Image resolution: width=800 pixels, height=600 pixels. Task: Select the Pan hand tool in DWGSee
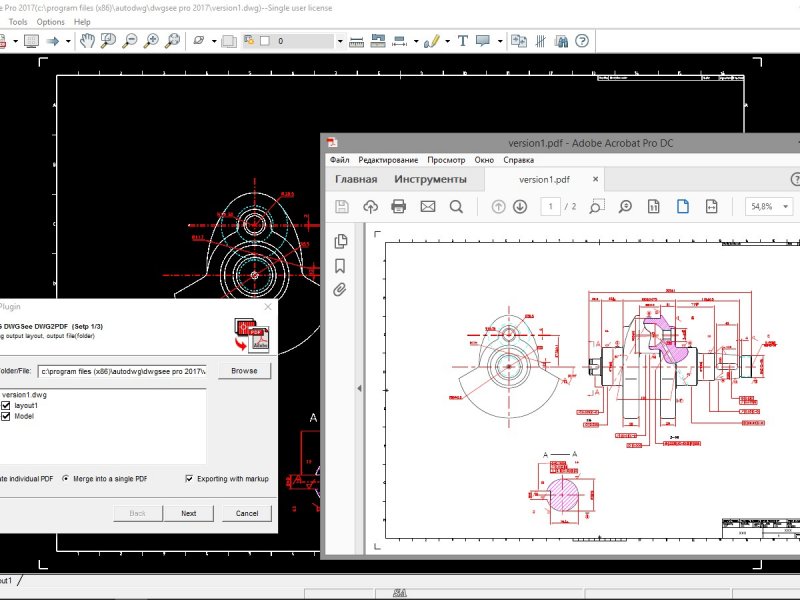(x=87, y=41)
